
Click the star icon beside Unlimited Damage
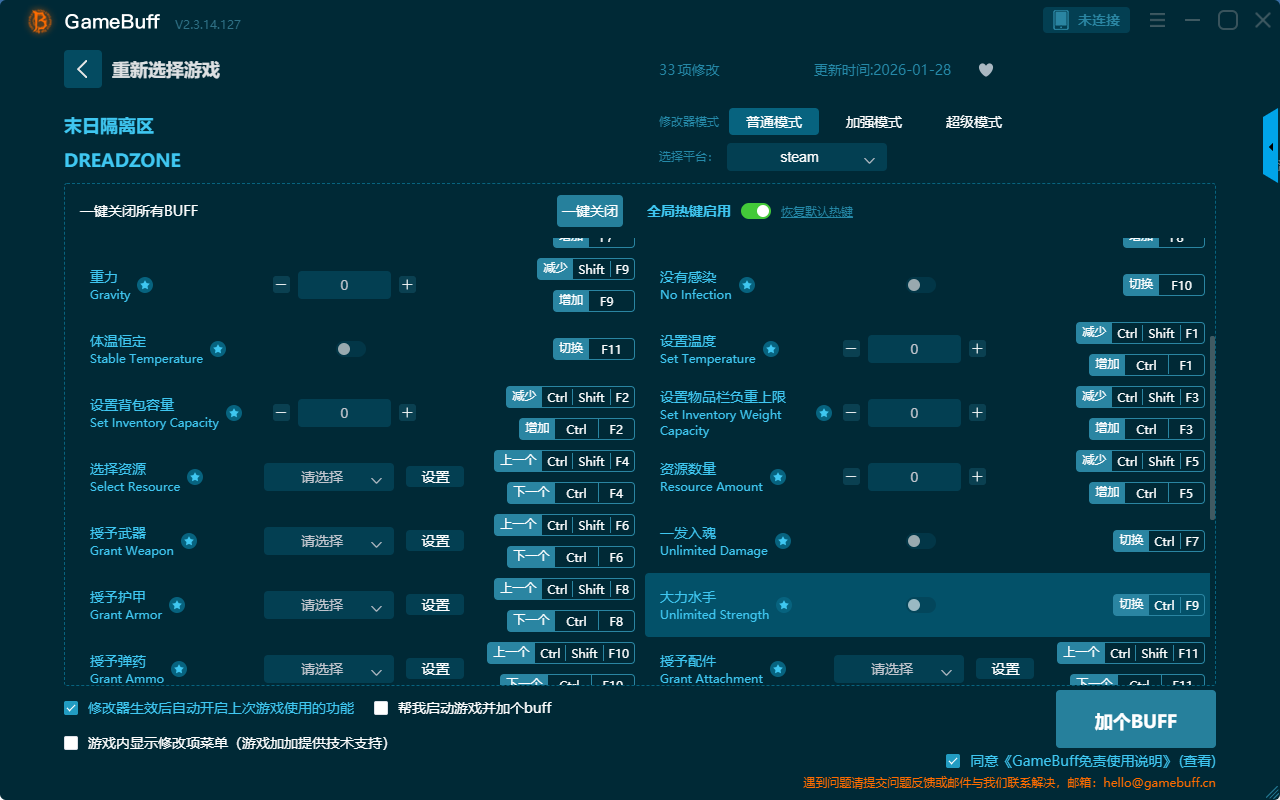click(x=783, y=541)
